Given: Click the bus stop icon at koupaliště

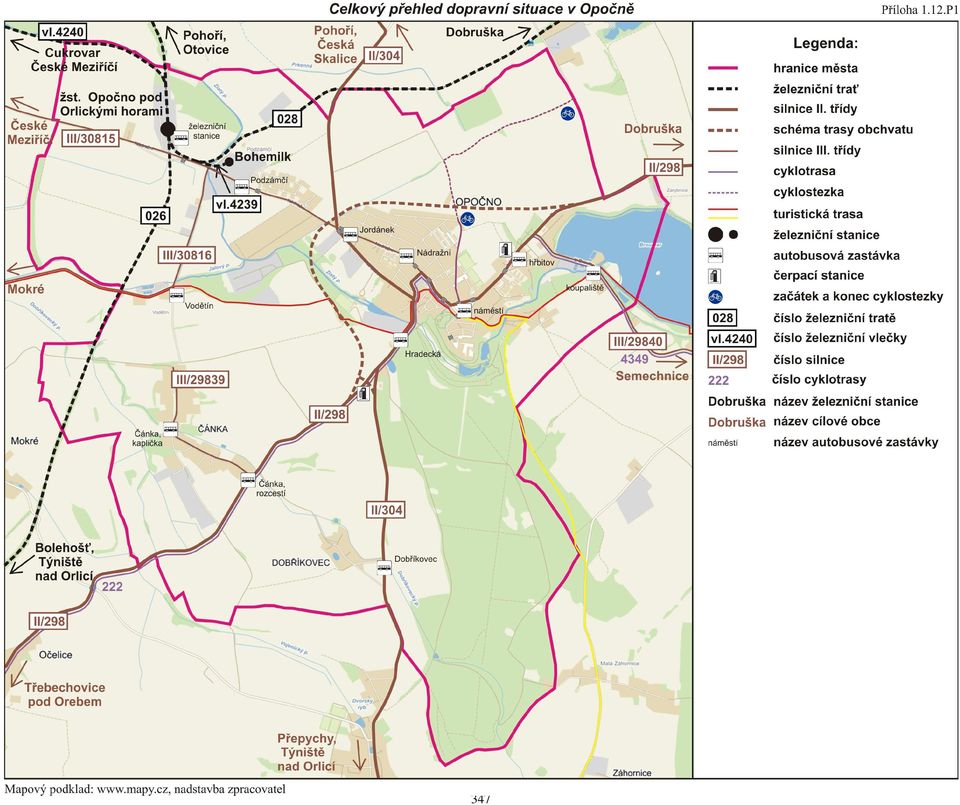Looking at the screenshot, I should click(x=593, y=273).
